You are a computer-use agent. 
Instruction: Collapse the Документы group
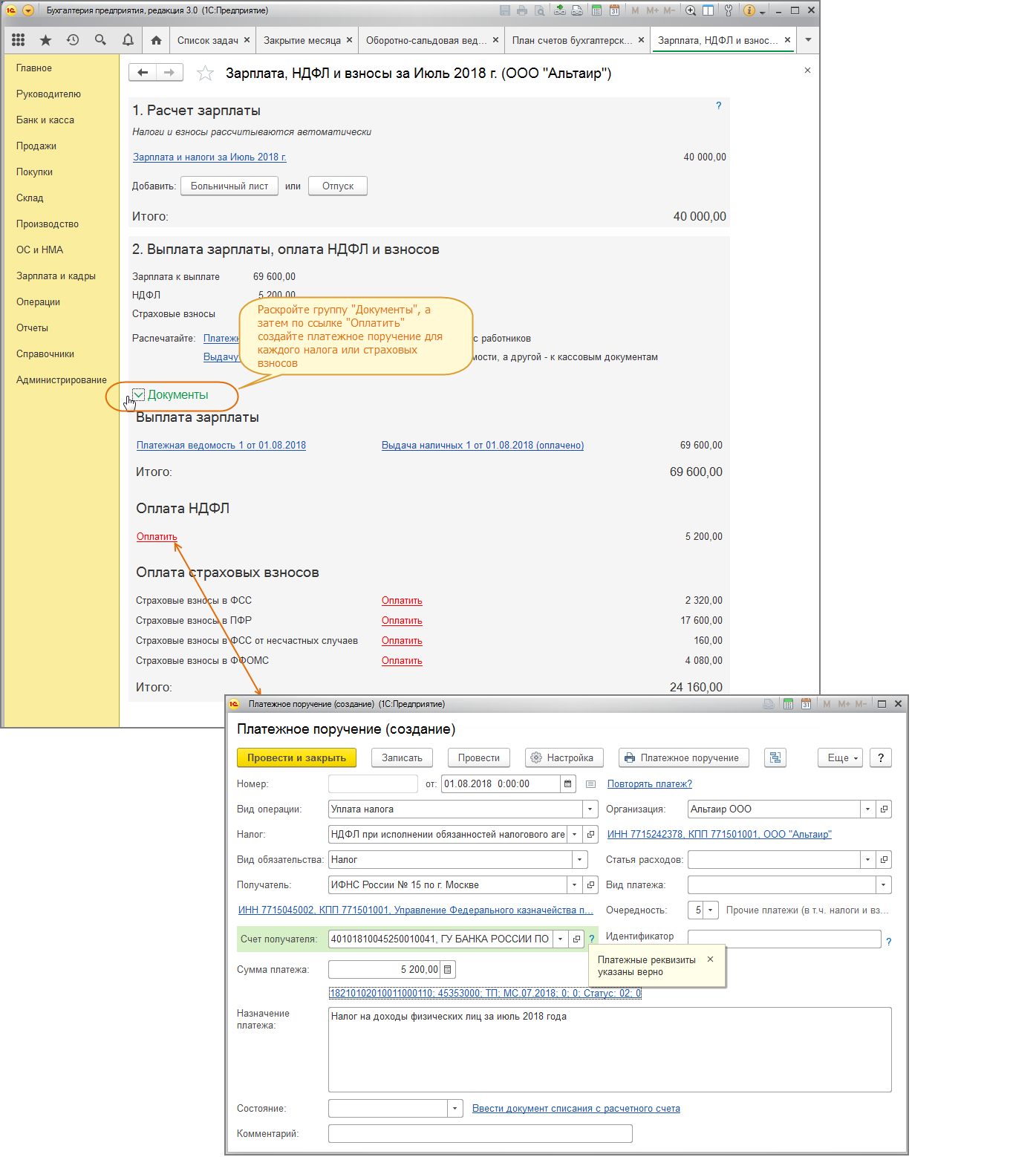tap(139, 394)
